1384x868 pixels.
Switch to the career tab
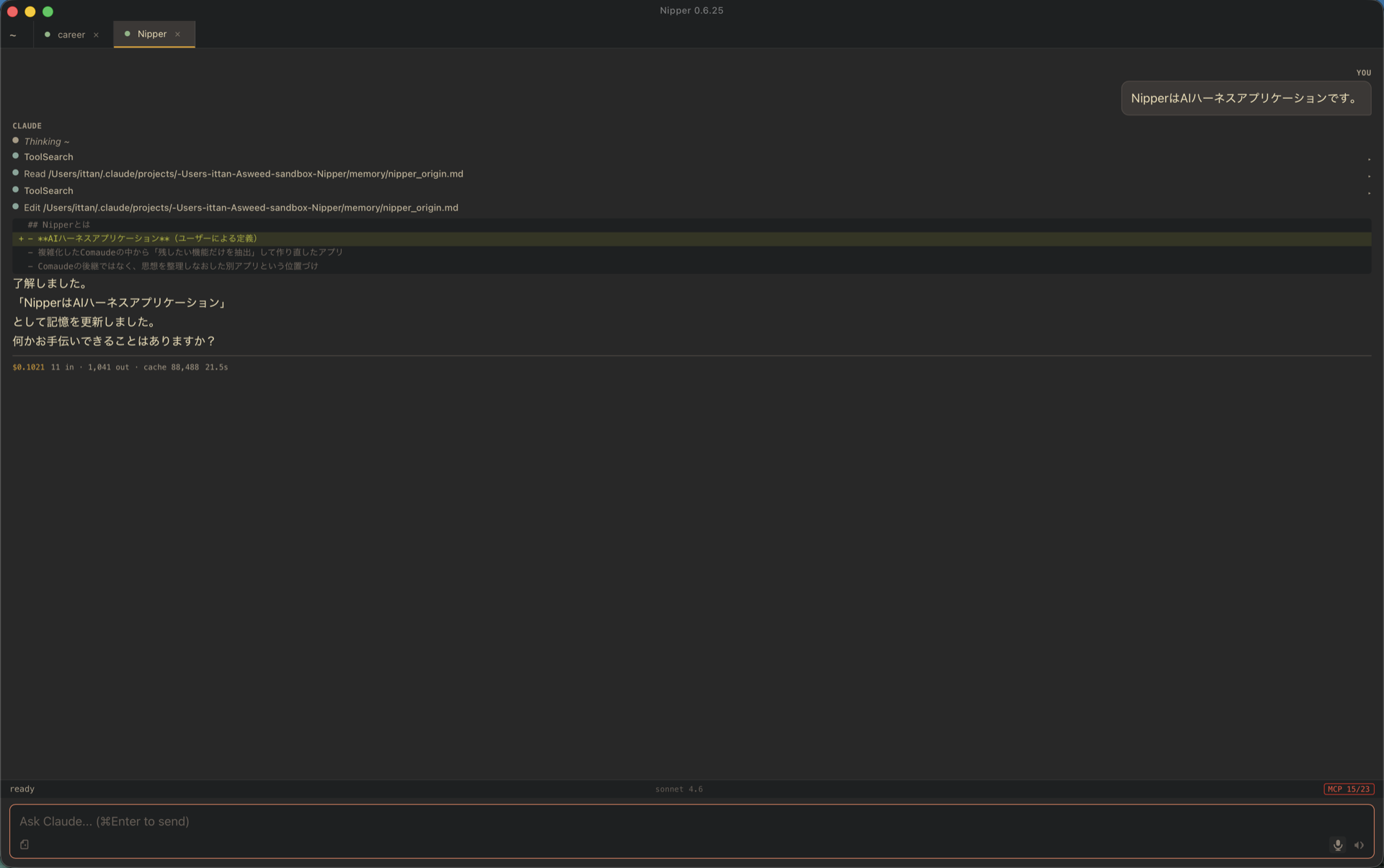71,35
